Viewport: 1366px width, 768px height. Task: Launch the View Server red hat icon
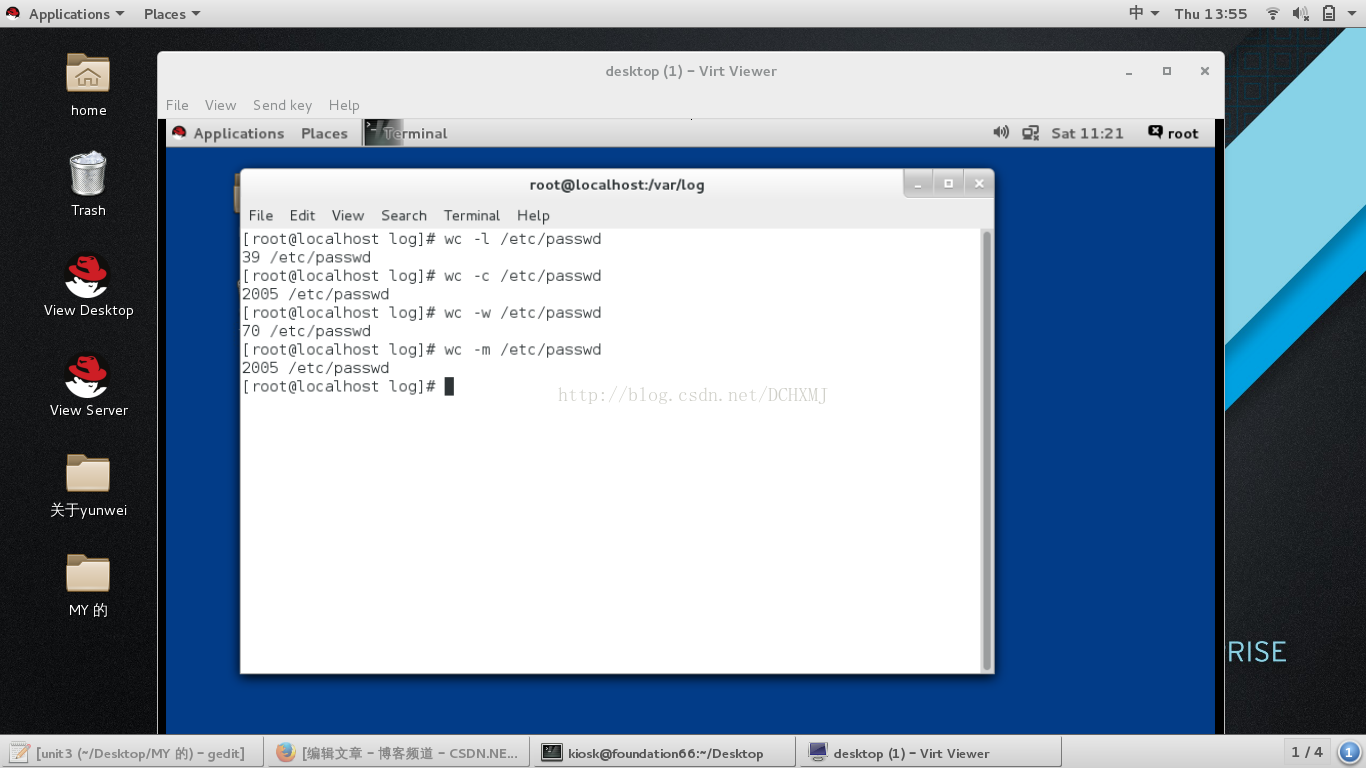87,375
